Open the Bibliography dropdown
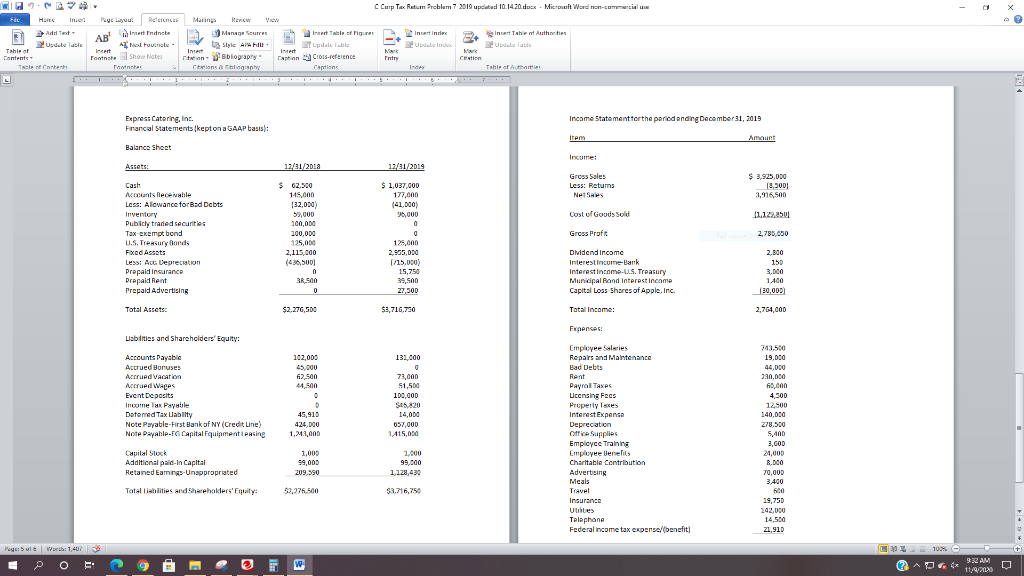The image size is (1024, 576). tap(237, 56)
